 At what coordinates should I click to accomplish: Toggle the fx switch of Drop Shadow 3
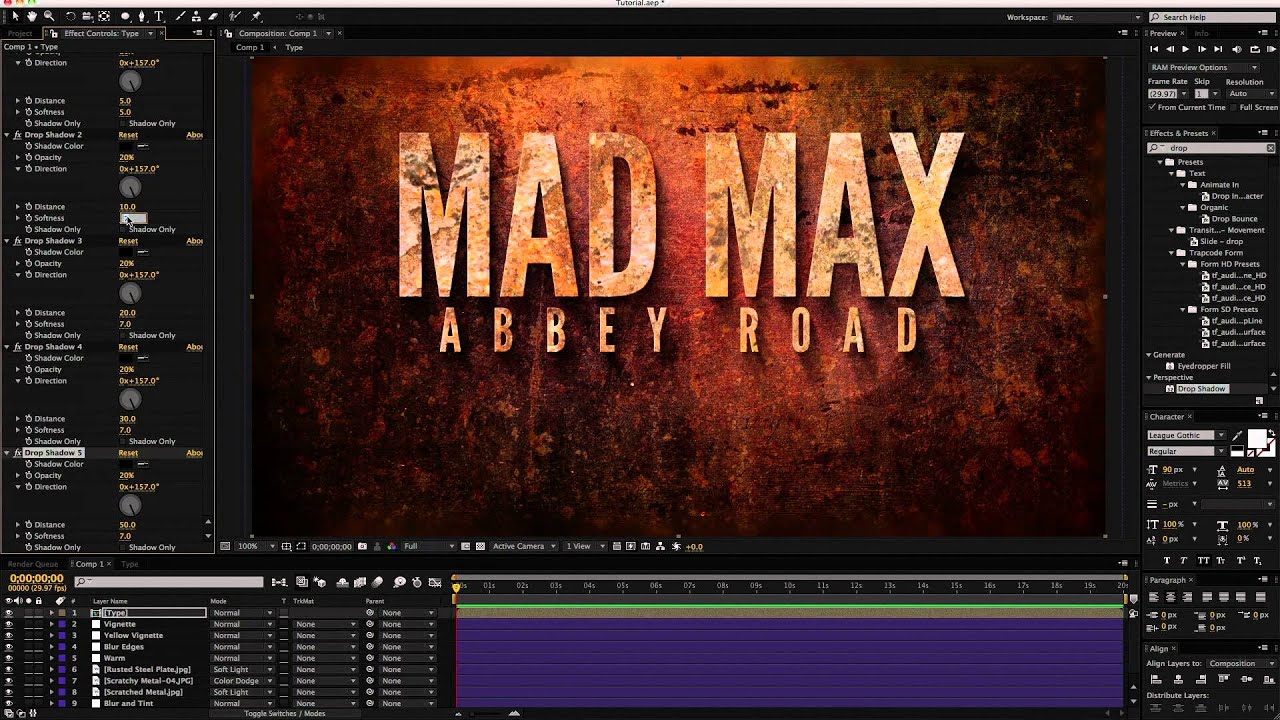tap(17, 241)
